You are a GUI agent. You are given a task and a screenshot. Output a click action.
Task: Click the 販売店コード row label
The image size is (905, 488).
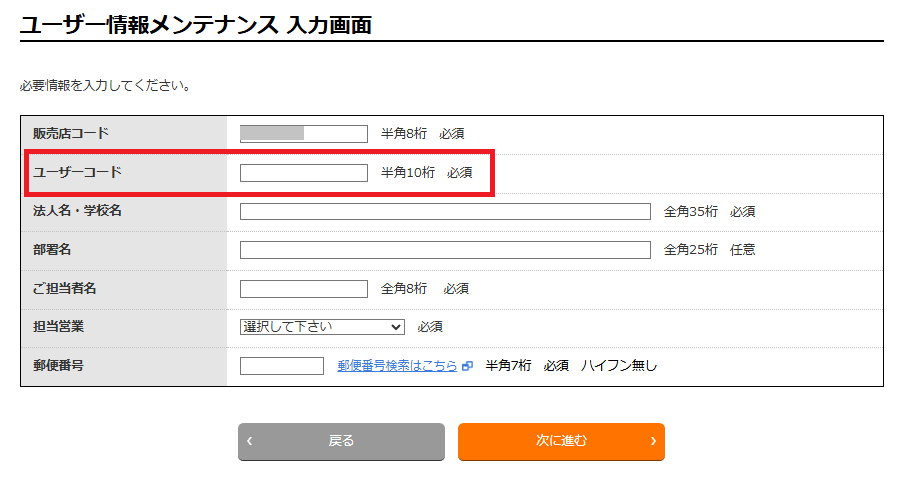[71, 133]
